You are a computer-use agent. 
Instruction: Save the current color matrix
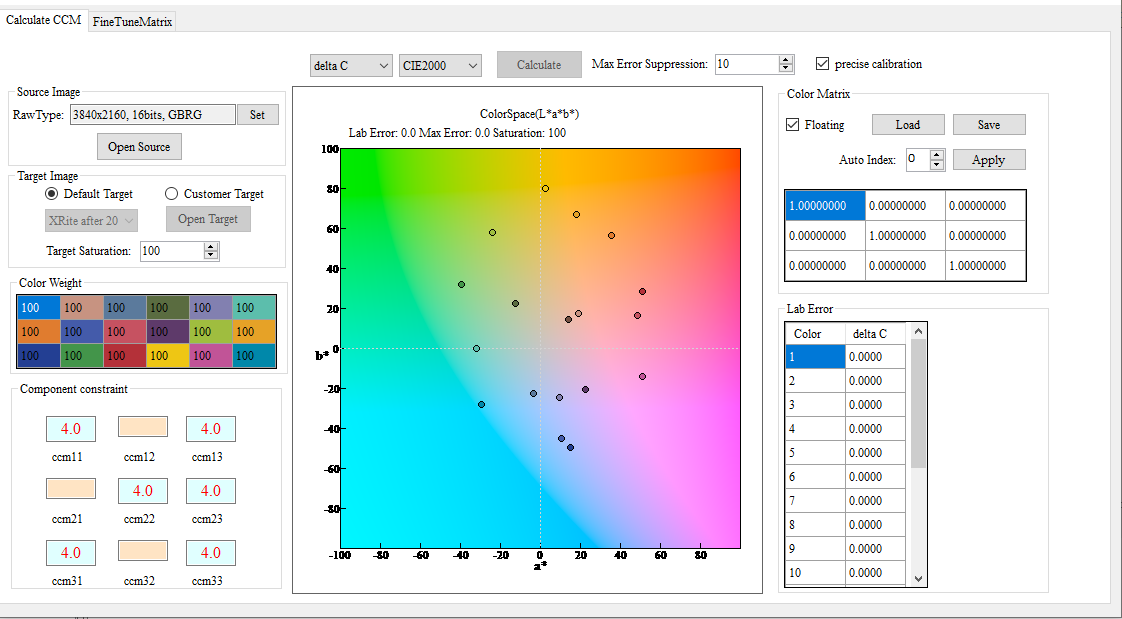[988, 124]
